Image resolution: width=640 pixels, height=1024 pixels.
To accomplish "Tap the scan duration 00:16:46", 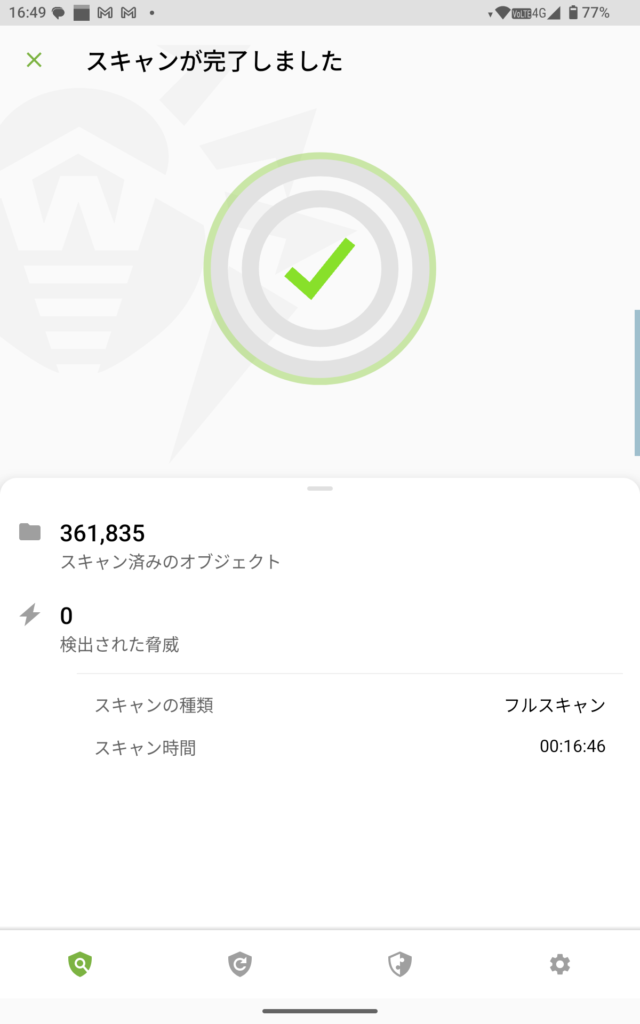I will point(572,747).
